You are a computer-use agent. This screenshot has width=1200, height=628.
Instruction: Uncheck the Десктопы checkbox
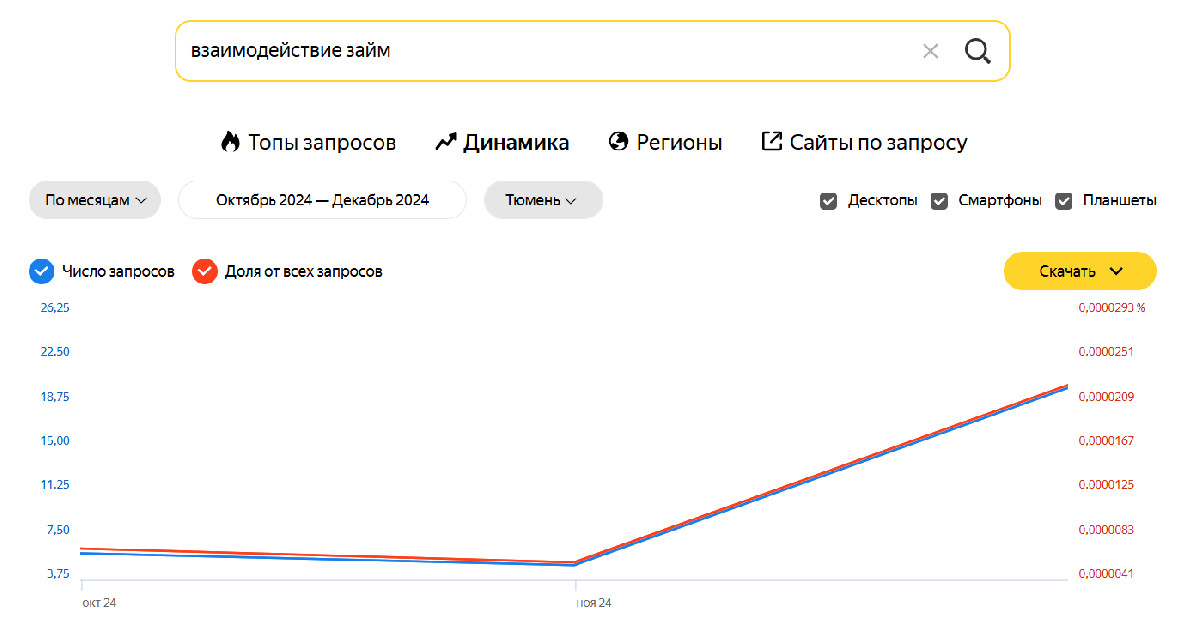coord(828,201)
